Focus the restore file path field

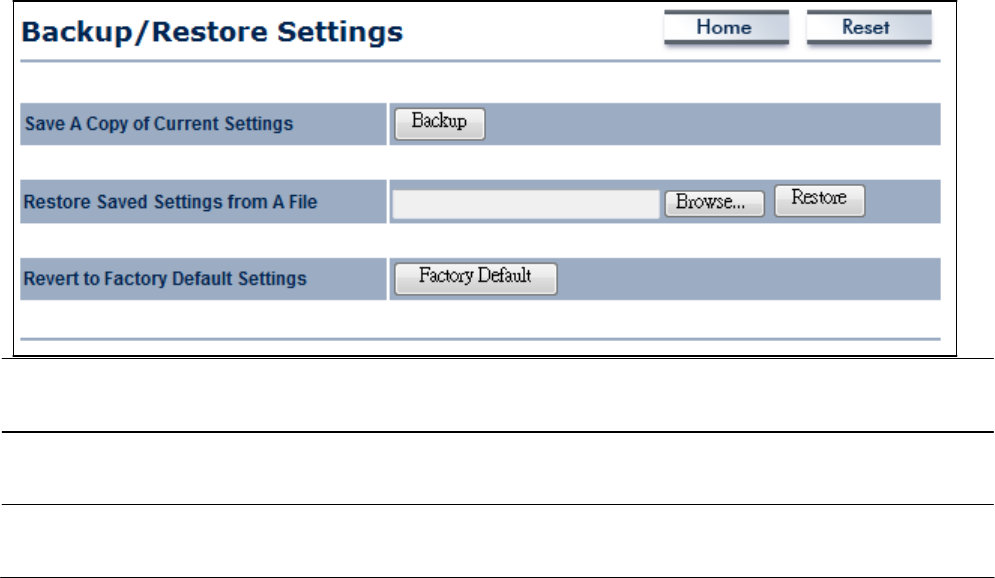click(526, 204)
